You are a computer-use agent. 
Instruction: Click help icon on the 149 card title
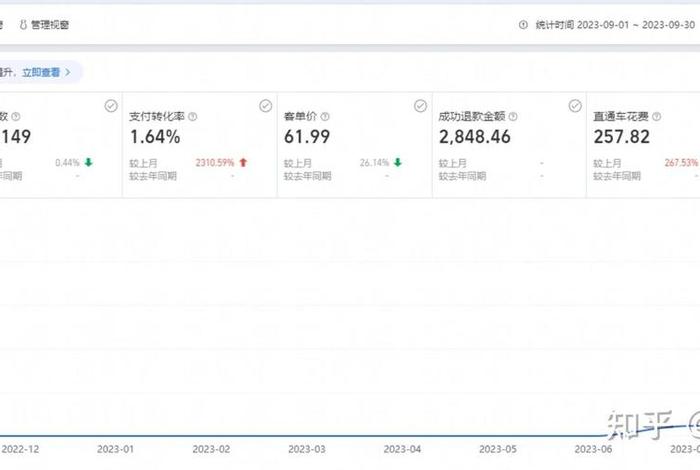(x=16, y=116)
